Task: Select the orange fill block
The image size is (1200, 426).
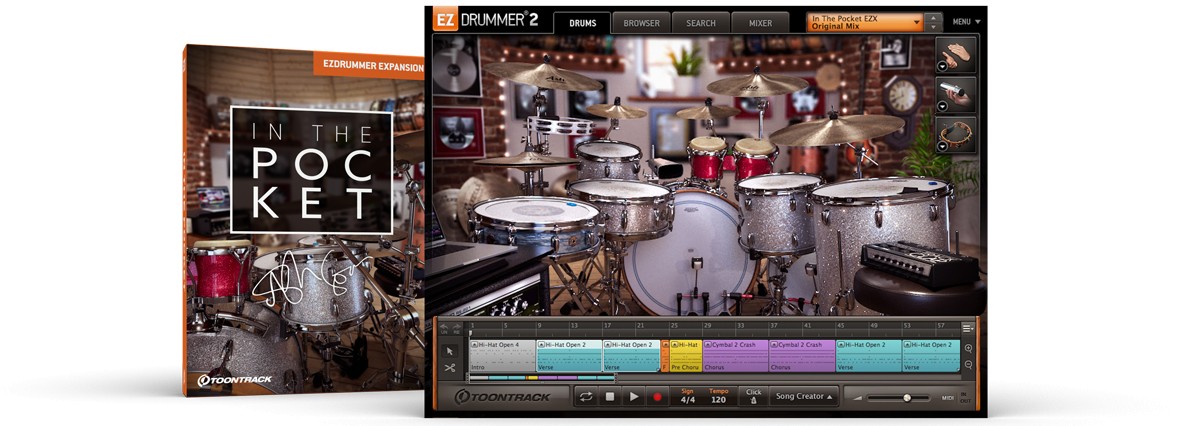Action: [665, 355]
